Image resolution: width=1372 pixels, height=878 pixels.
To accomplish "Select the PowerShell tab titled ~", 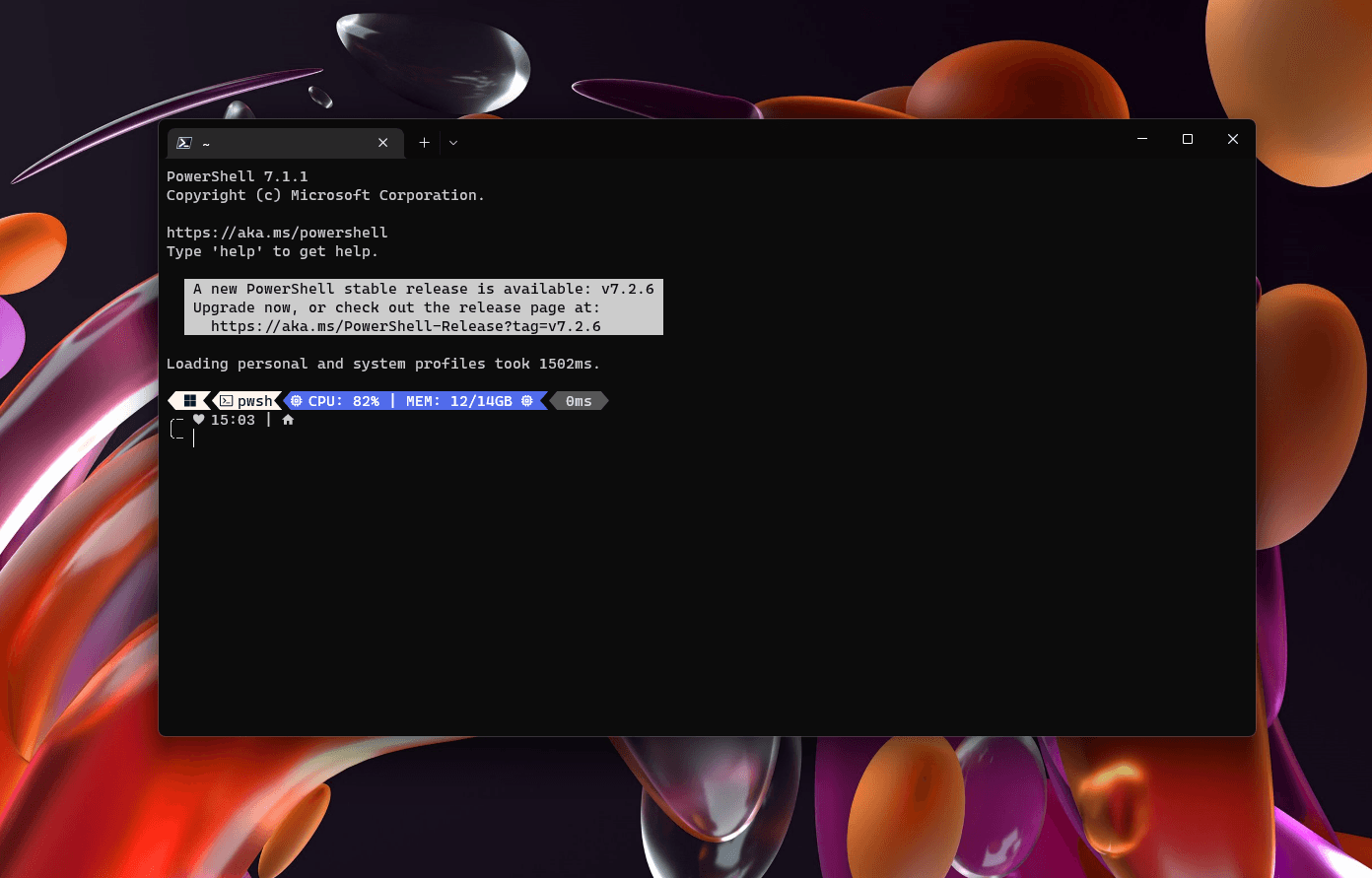I will click(x=285, y=143).
